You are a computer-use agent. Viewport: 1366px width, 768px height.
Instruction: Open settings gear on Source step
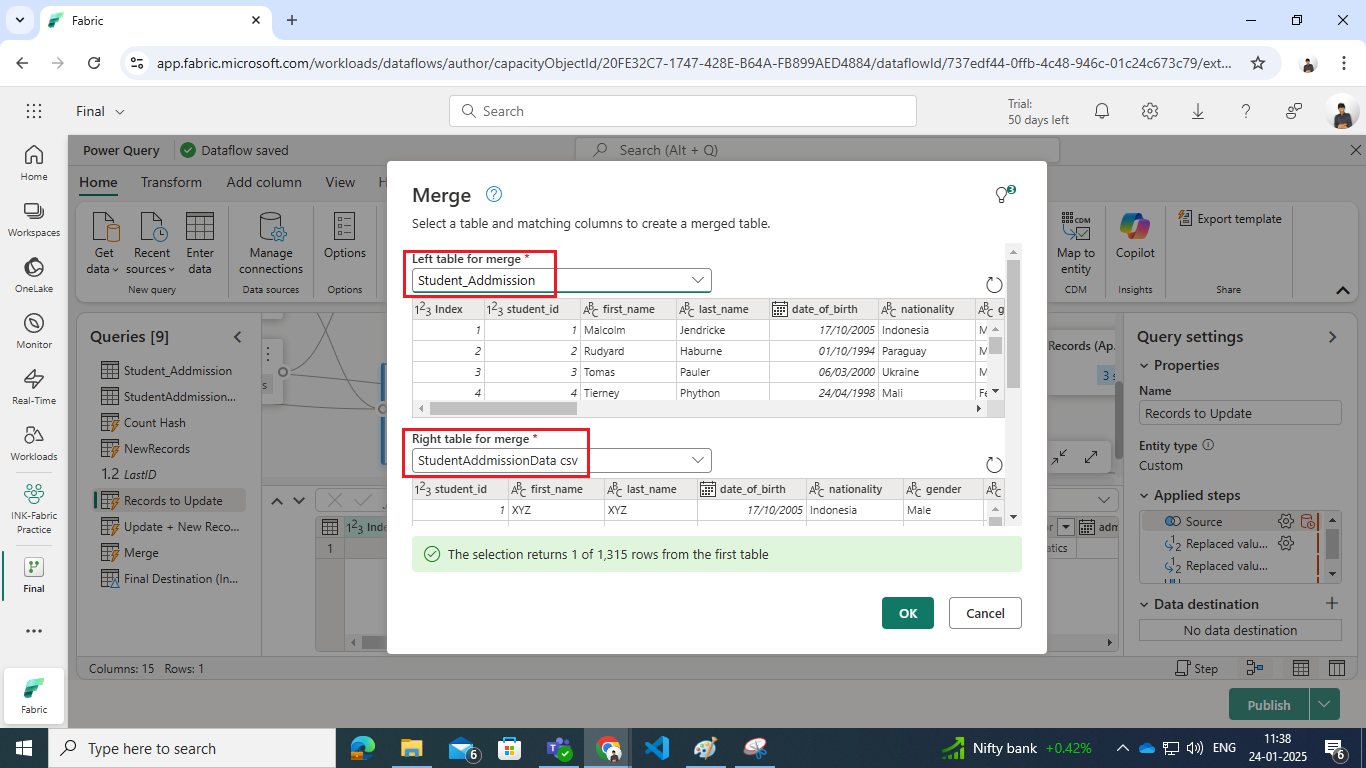coord(1286,521)
